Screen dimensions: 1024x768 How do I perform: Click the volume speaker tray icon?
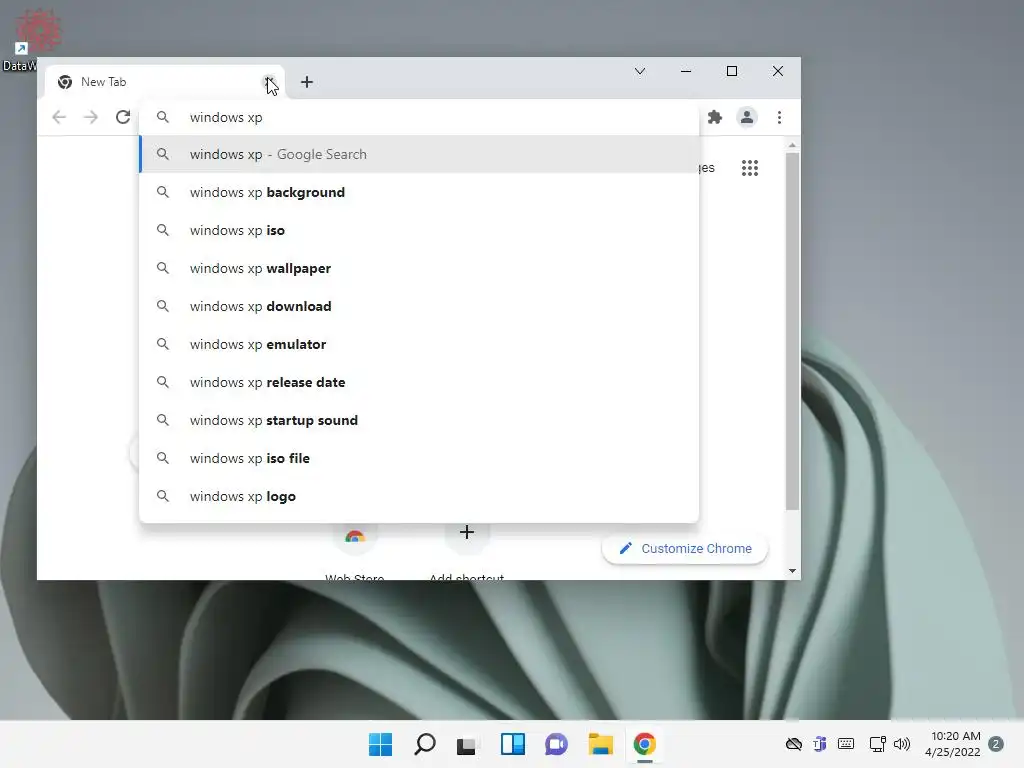(902, 744)
